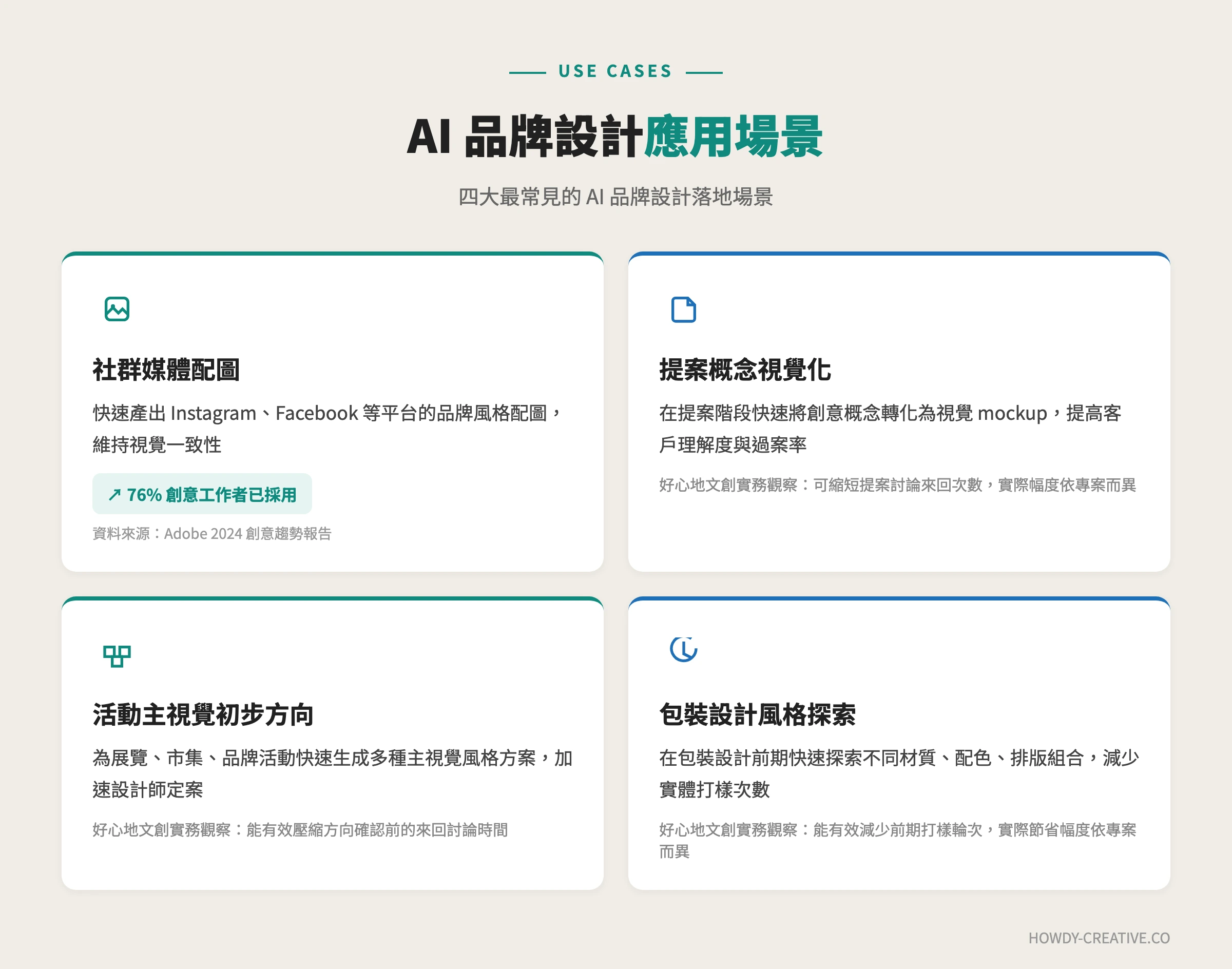Click the note 可縮短提案討論來回次數

click(897, 485)
